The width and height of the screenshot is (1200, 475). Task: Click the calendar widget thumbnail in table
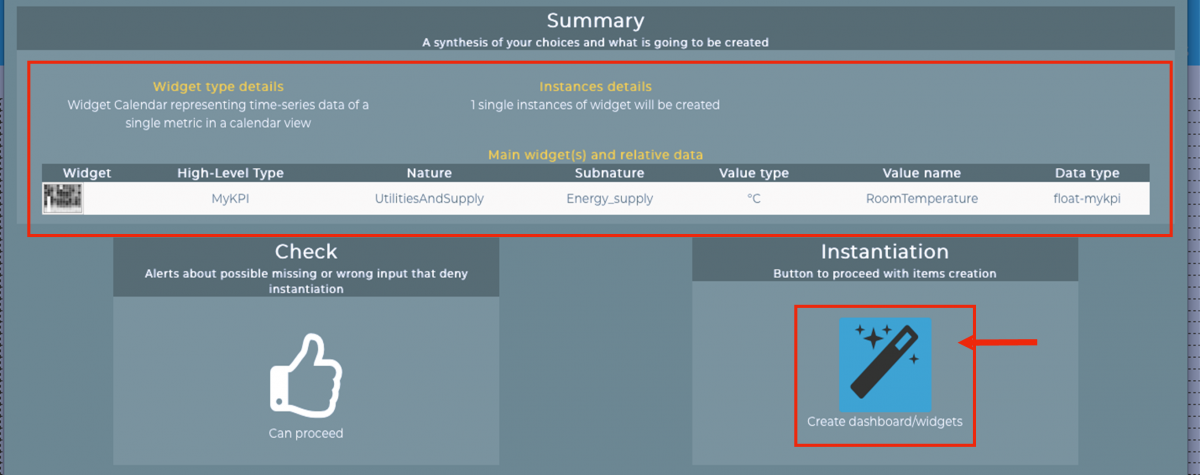62,198
